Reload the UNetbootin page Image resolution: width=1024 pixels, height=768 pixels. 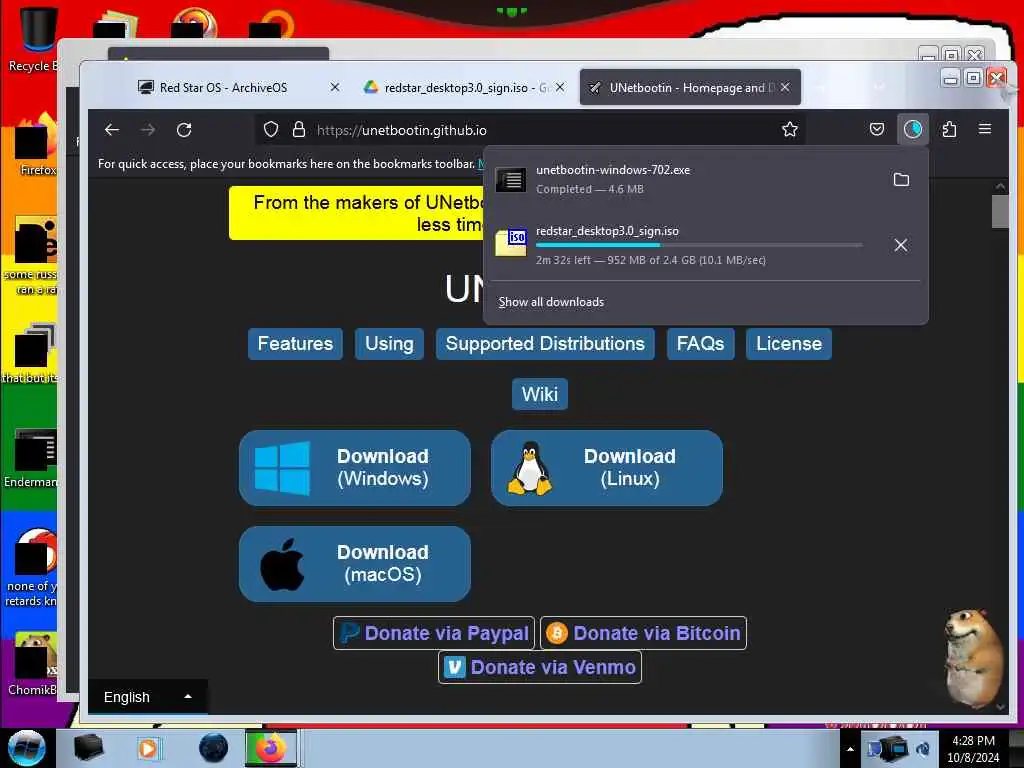pyautogui.click(x=184, y=130)
